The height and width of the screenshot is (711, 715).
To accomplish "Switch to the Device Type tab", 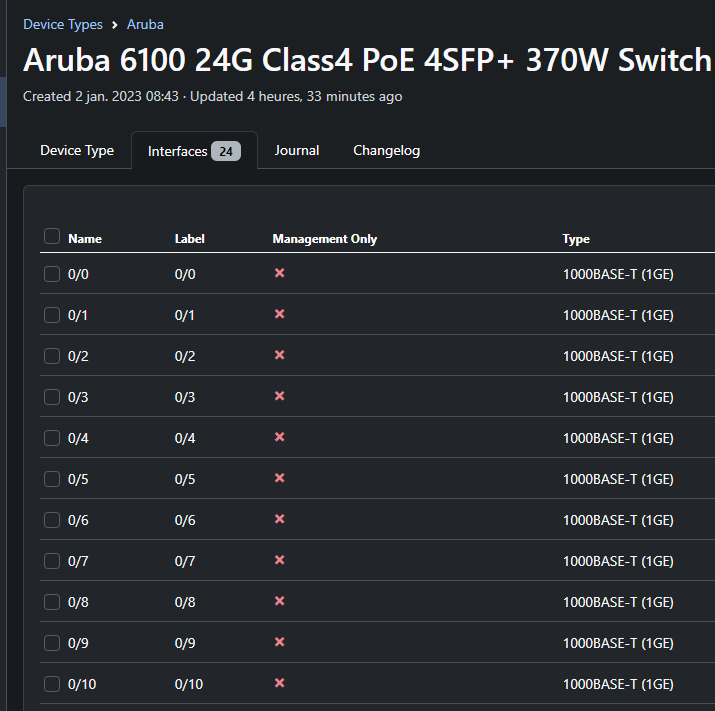I will (x=77, y=151).
